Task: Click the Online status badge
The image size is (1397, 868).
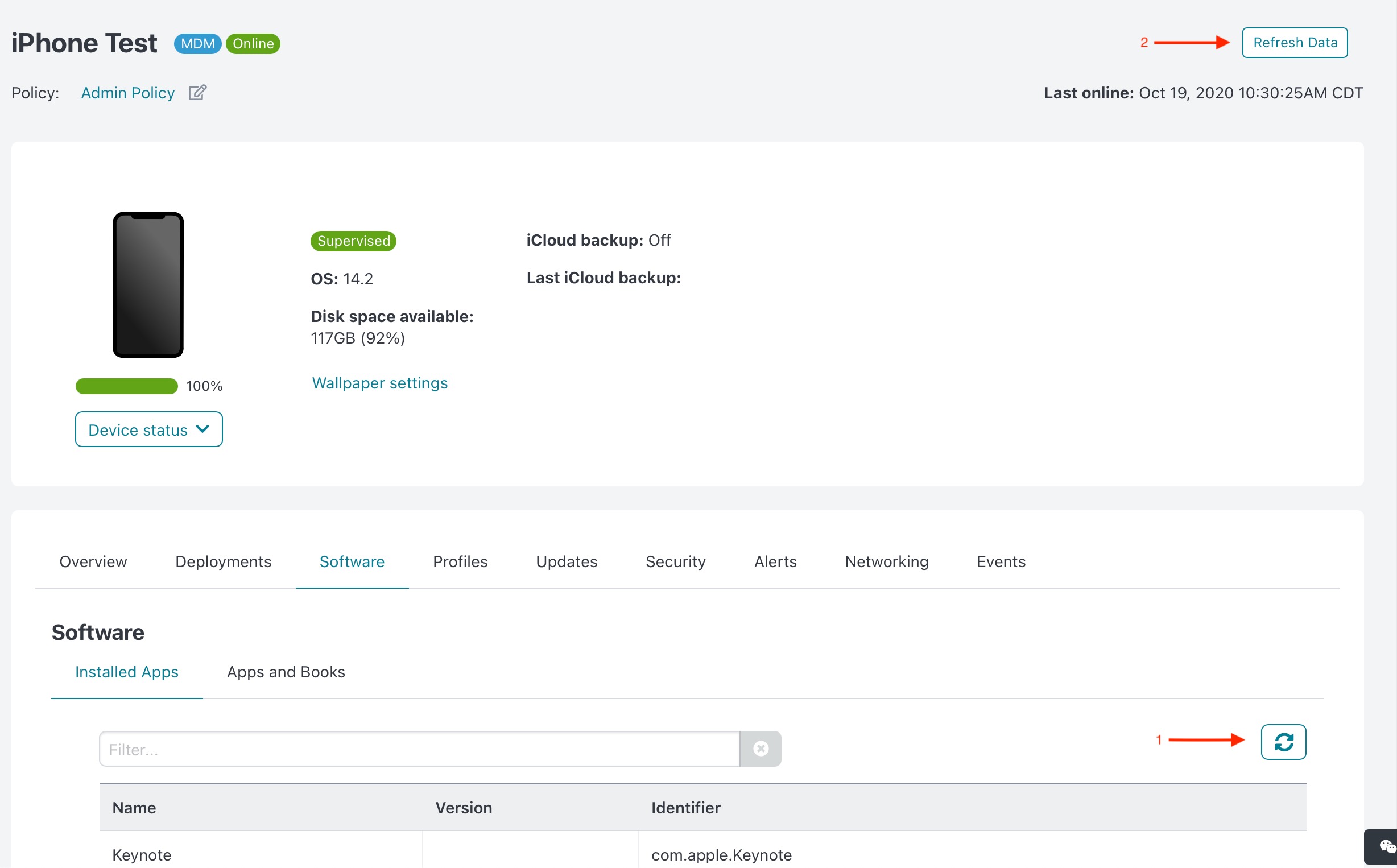Action: tap(253, 44)
